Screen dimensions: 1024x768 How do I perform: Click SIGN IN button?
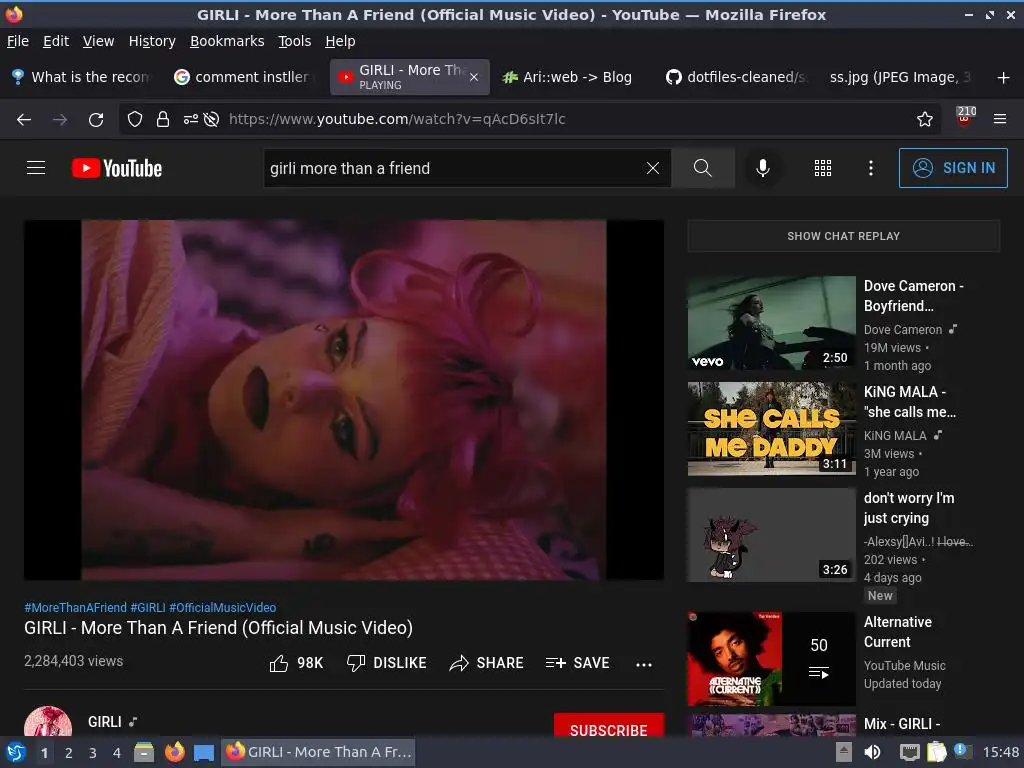point(953,168)
